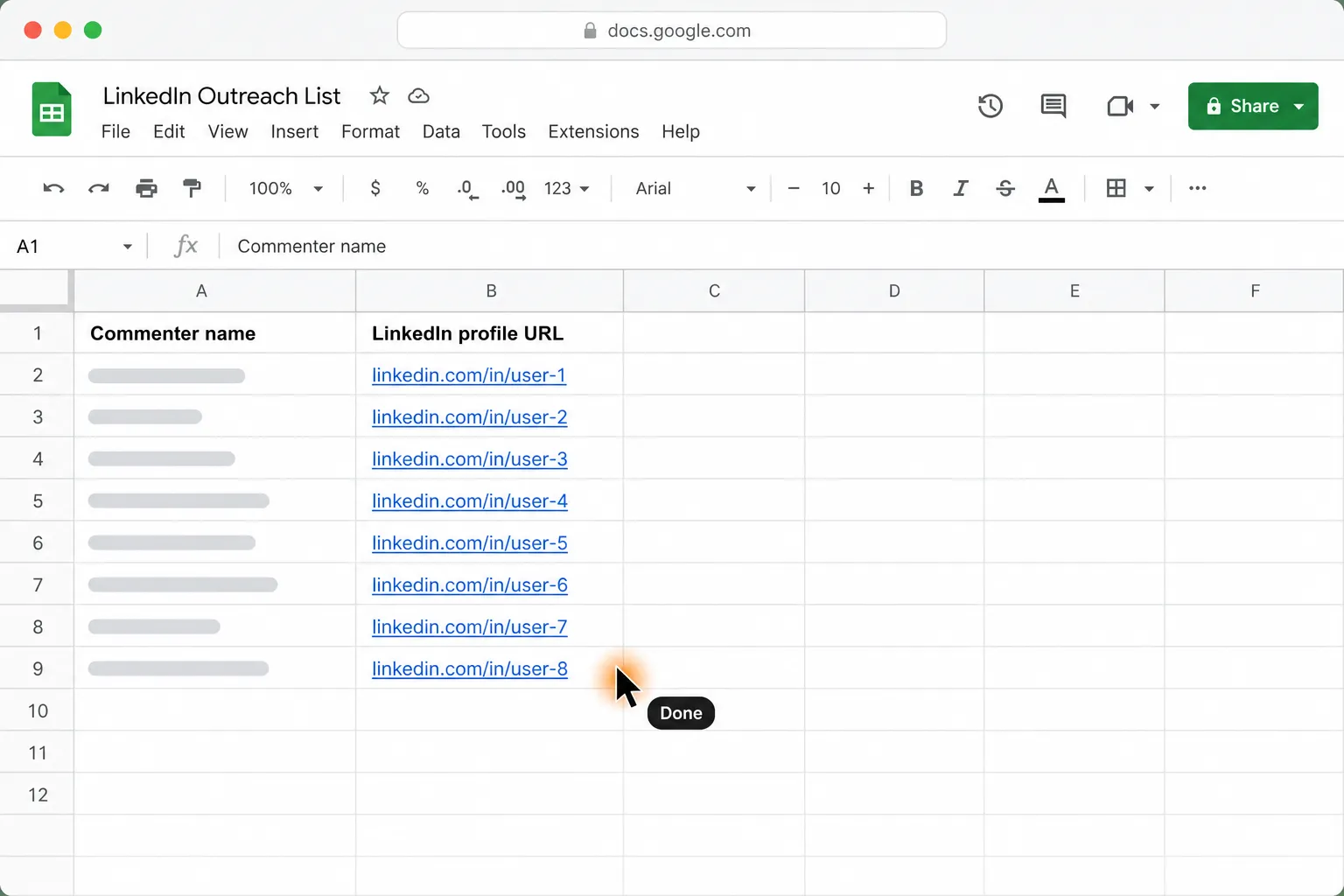Select row 12 header
Viewport: 1344px width, 896px height.
[37, 794]
